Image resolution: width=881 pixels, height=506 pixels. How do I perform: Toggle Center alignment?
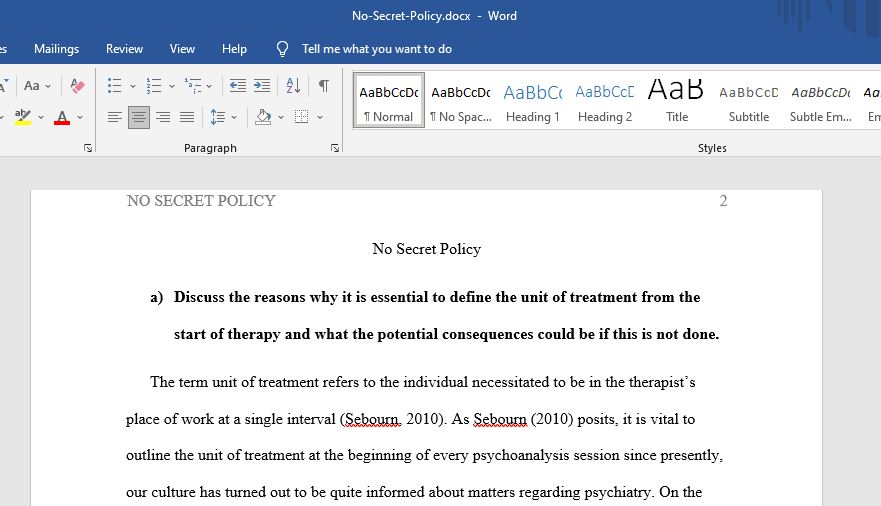pyautogui.click(x=139, y=117)
